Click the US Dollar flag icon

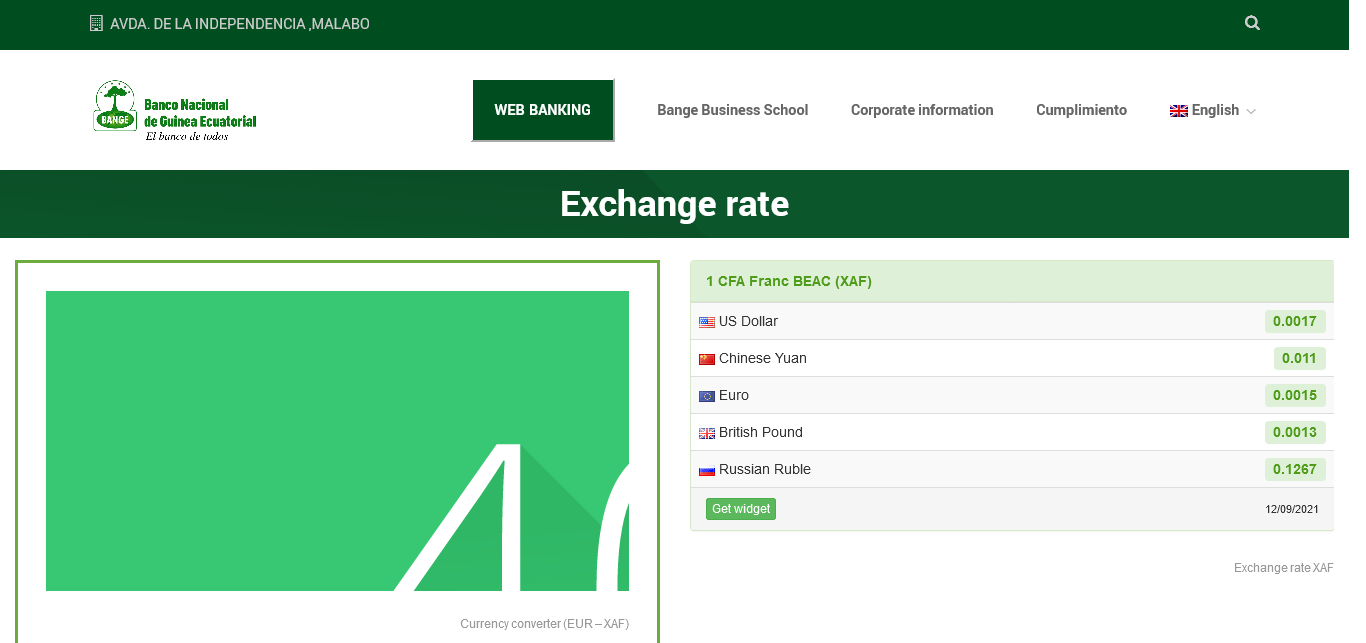pyautogui.click(x=707, y=322)
